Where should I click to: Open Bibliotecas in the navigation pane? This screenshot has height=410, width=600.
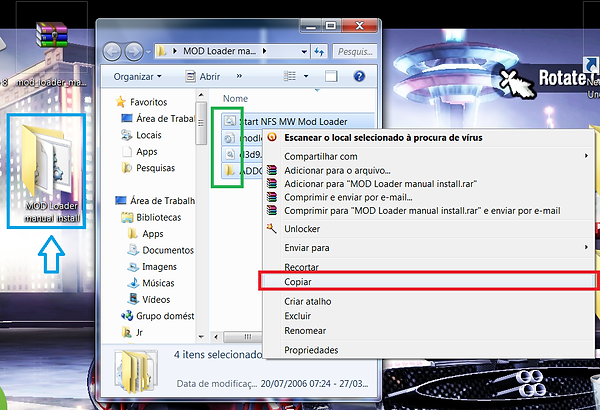point(151,217)
